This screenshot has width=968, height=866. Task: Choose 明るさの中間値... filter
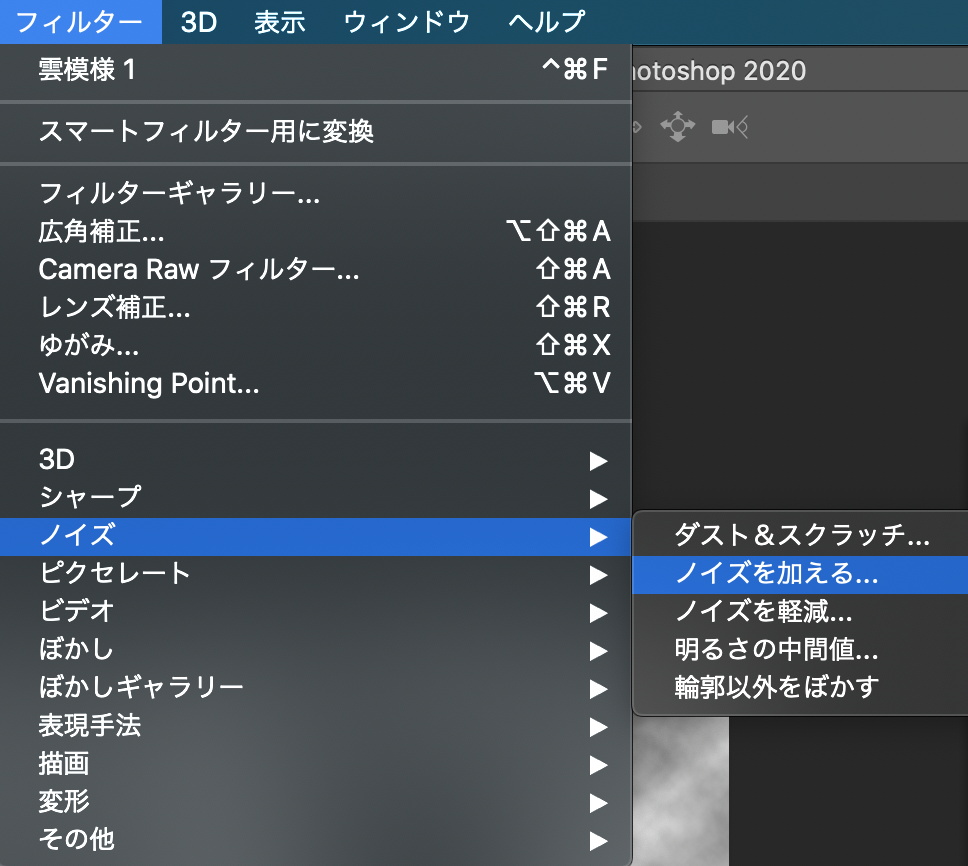[x=801, y=650]
